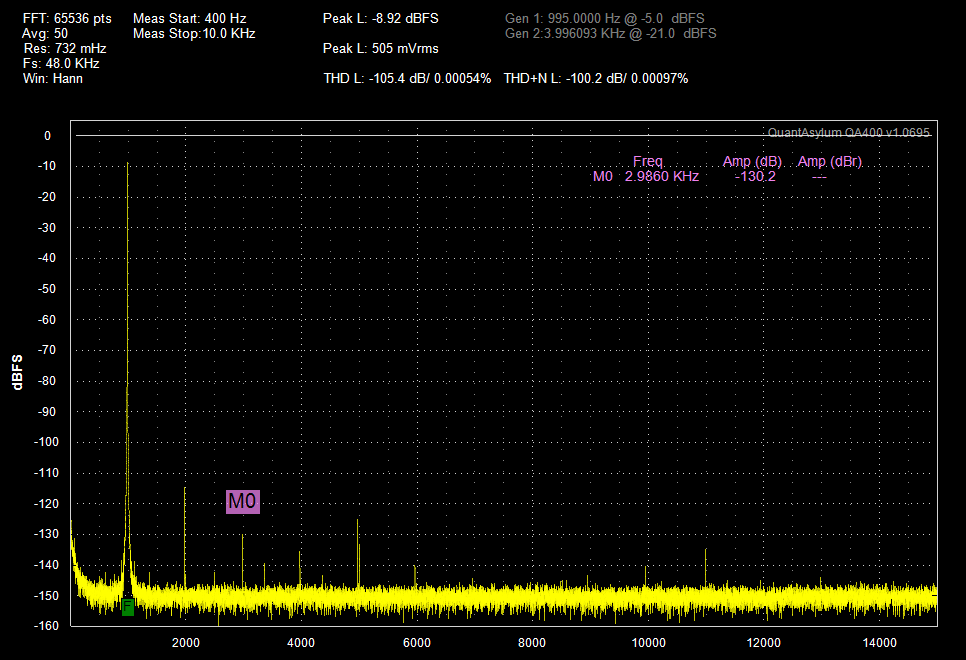Click the Avg: 50 setting text
966x660 pixels.
point(45,34)
